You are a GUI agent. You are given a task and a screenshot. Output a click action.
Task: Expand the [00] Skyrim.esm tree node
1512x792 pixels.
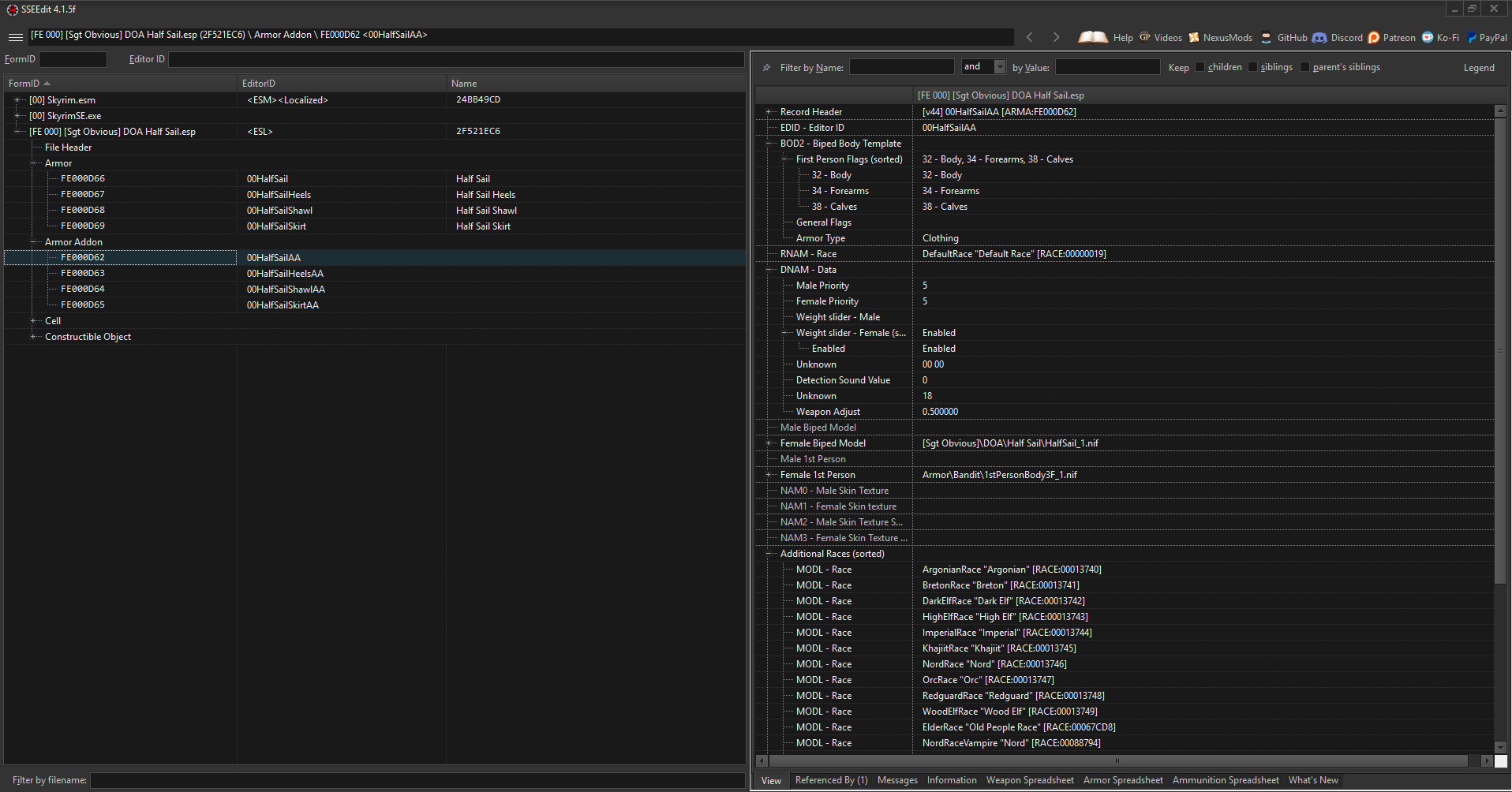[17, 100]
